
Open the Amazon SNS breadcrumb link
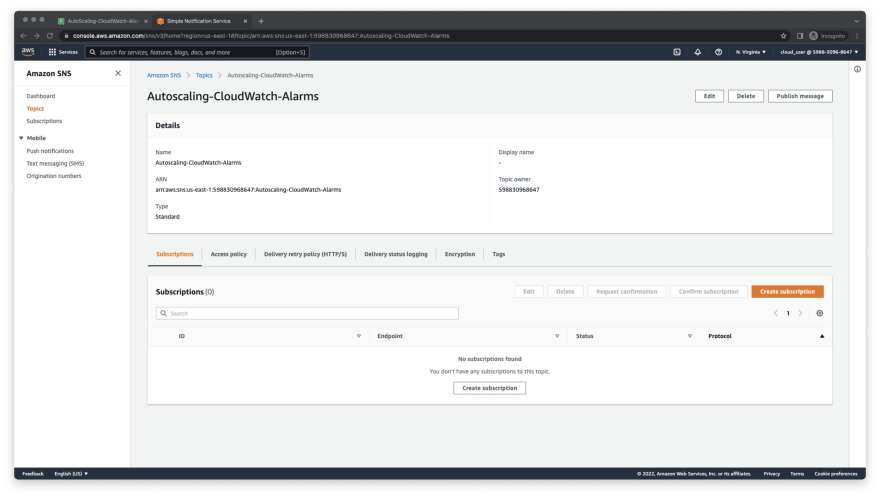[x=164, y=75]
